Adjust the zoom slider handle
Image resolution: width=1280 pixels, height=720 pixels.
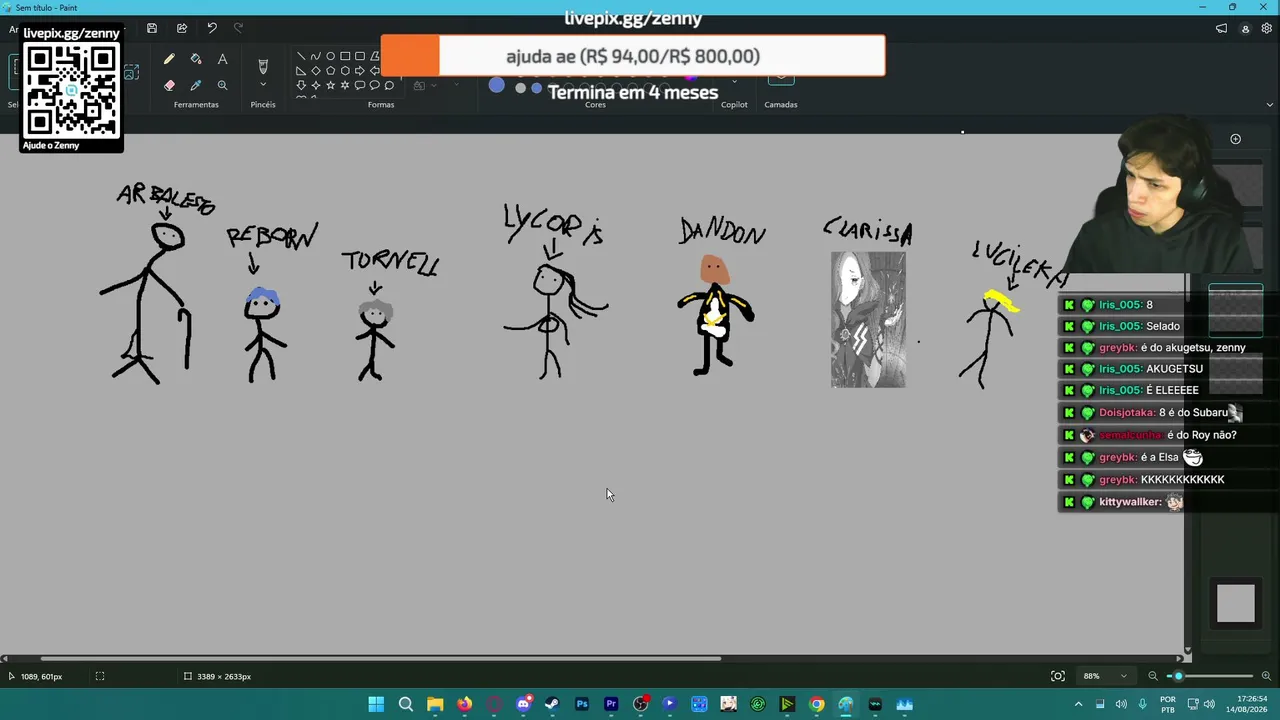click(1178, 676)
